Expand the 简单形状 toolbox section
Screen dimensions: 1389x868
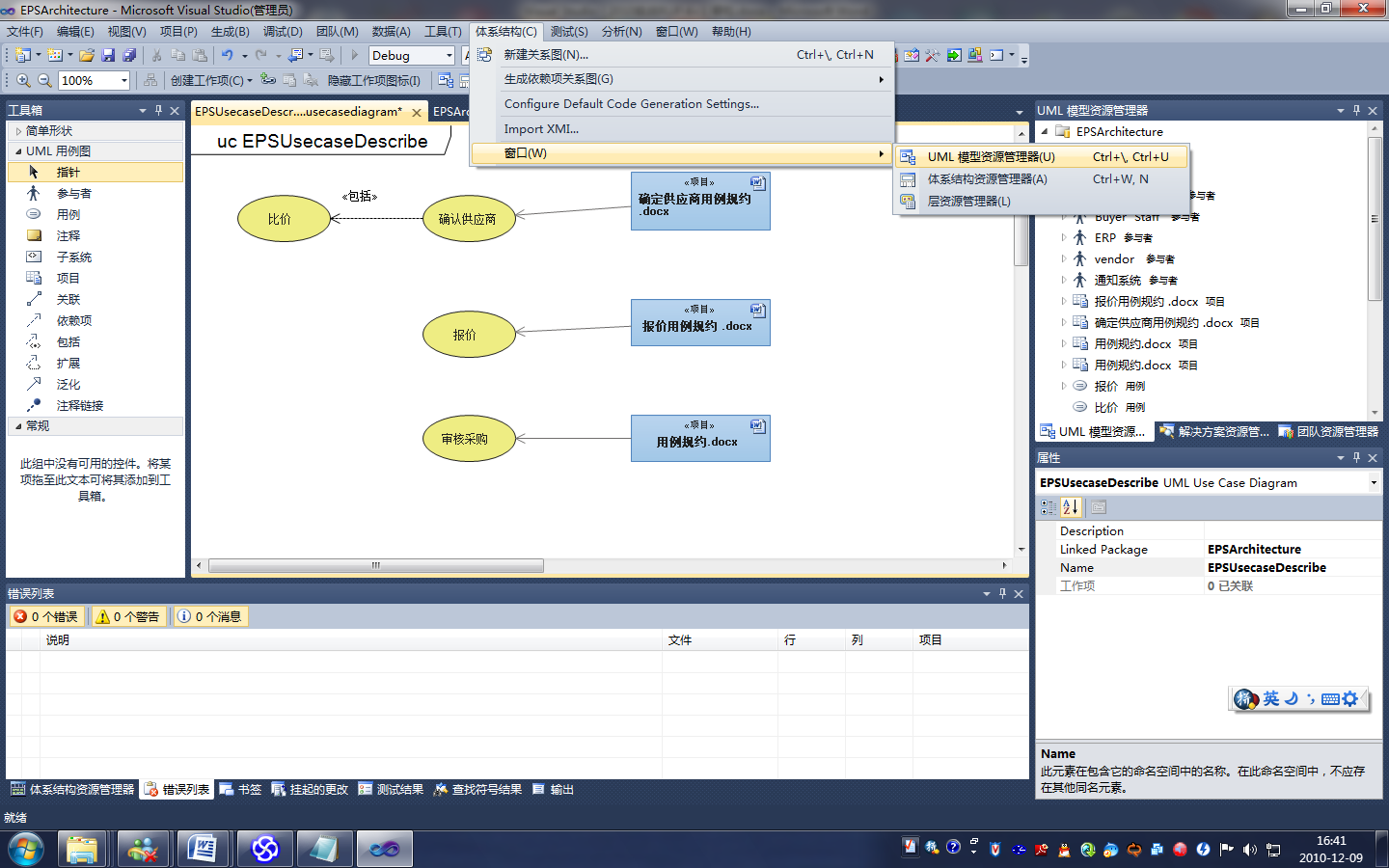(x=18, y=130)
